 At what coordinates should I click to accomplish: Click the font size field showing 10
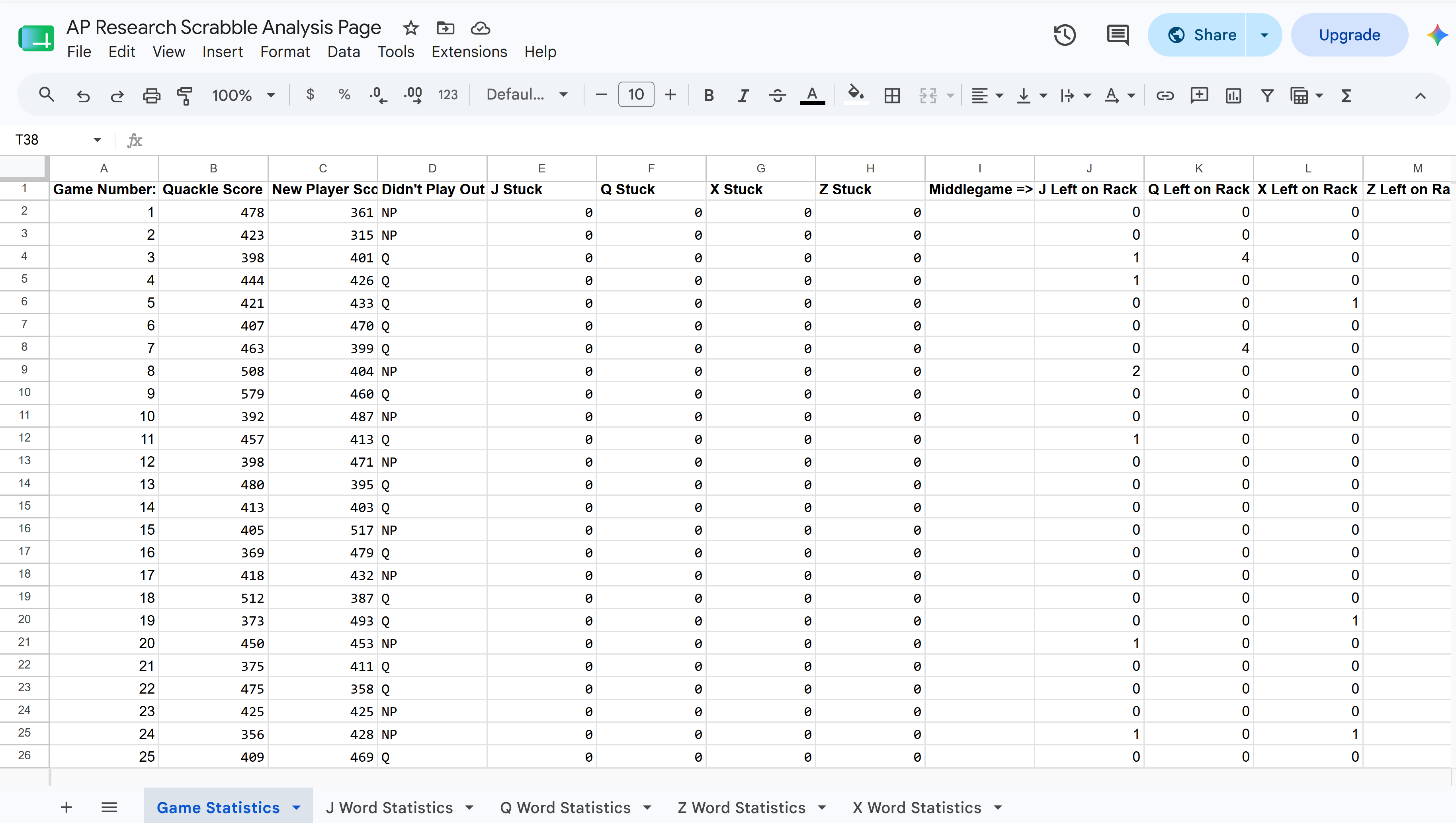[x=636, y=94]
